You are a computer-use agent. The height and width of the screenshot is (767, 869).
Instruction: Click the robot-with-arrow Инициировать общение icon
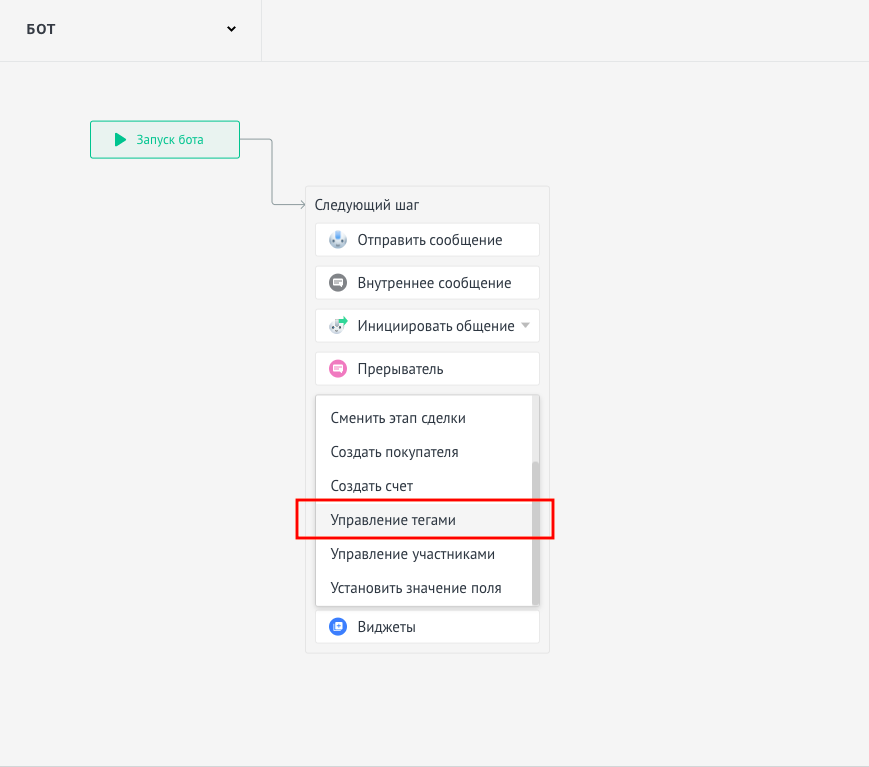pos(338,325)
